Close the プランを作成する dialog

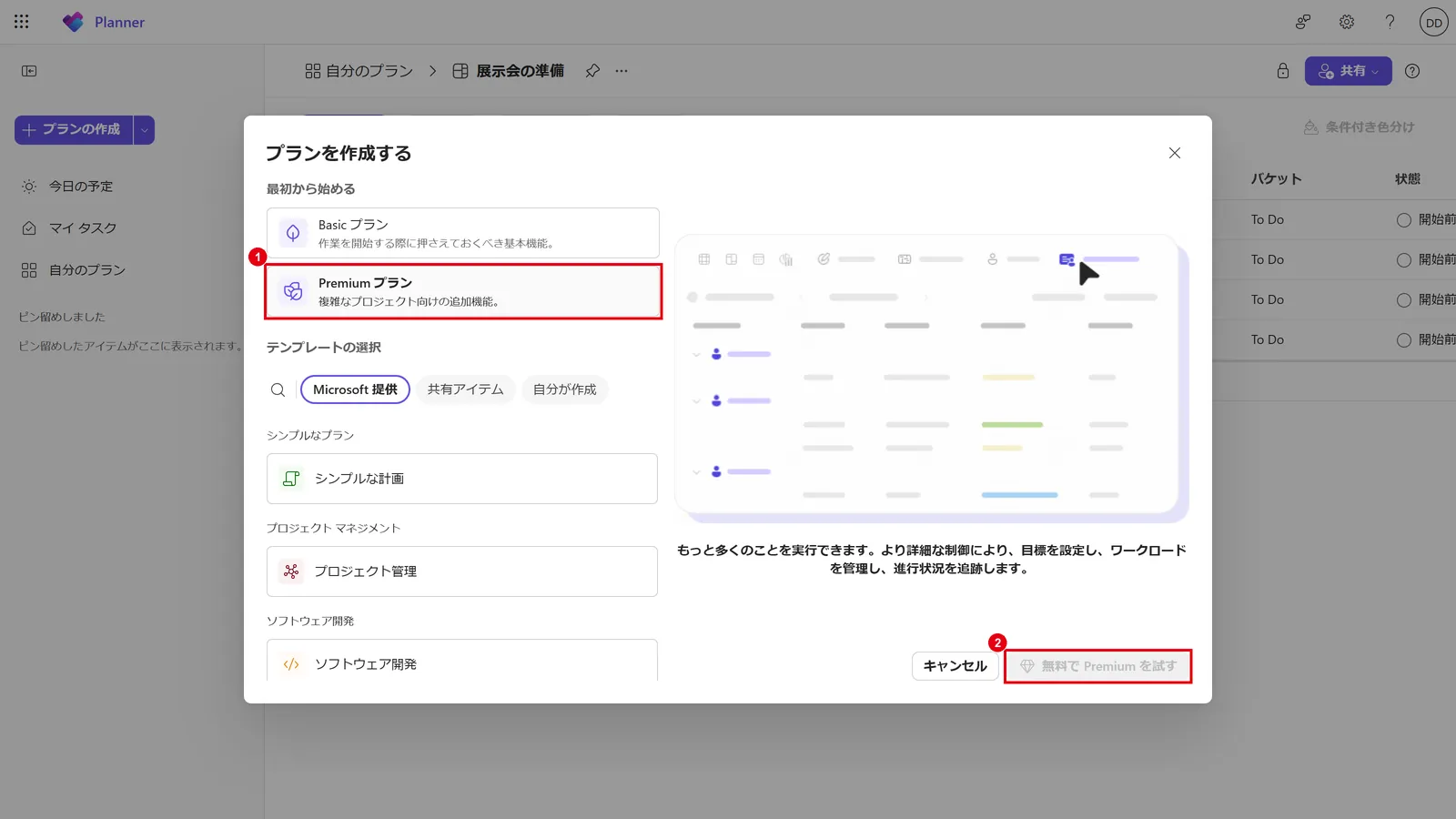click(x=1175, y=153)
